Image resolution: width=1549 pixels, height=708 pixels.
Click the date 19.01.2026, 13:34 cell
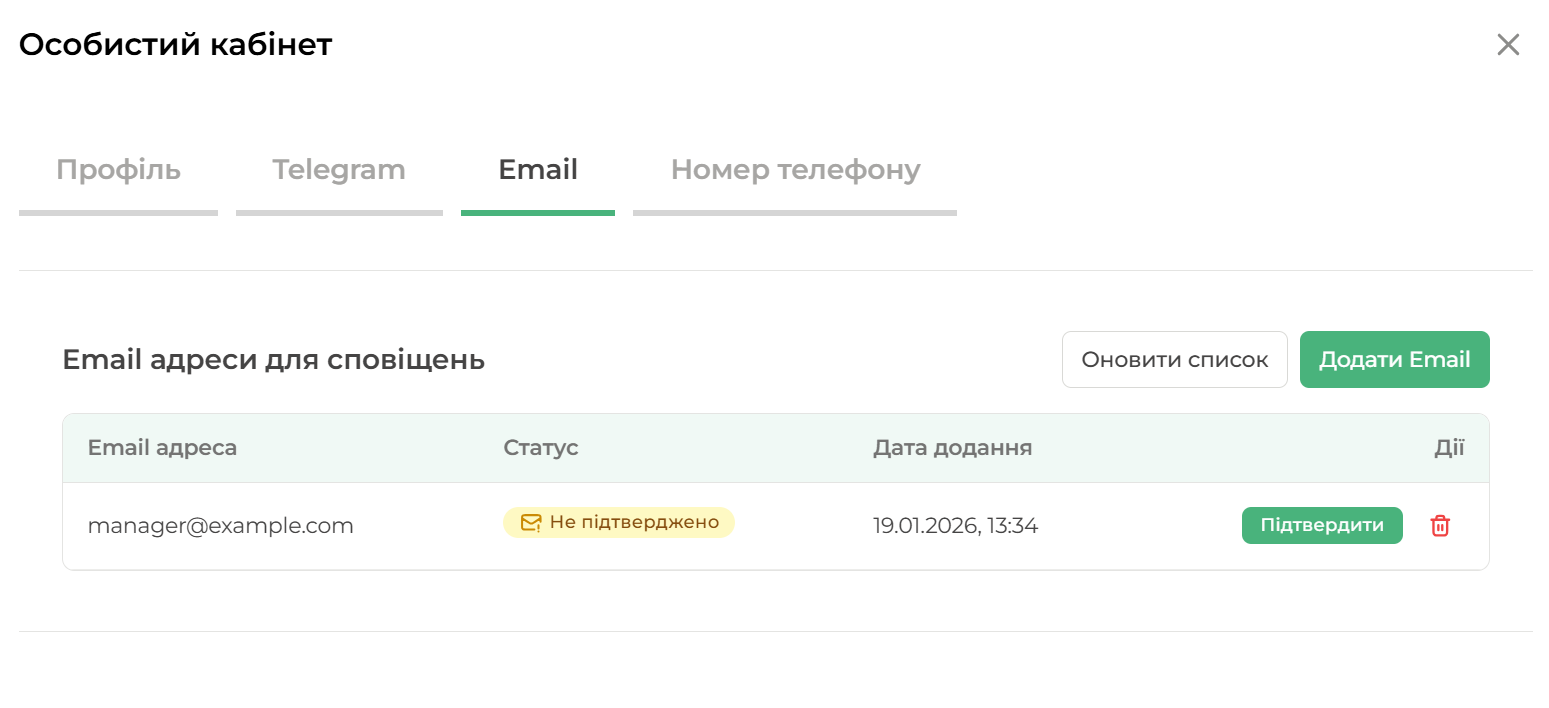pos(955,526)
